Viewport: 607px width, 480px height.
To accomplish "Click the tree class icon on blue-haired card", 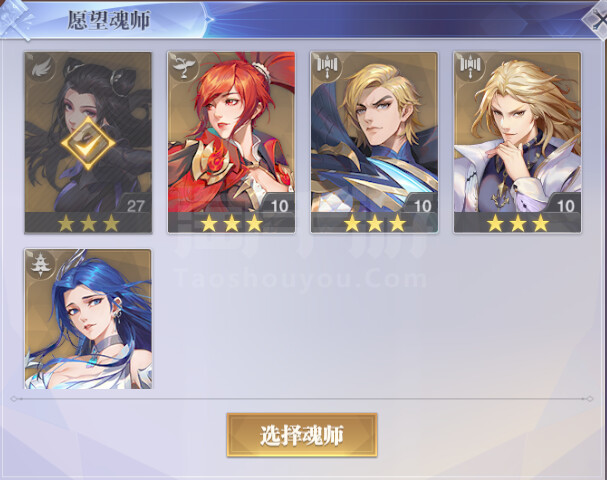I will pyautogui.click(x=40, y=265).
